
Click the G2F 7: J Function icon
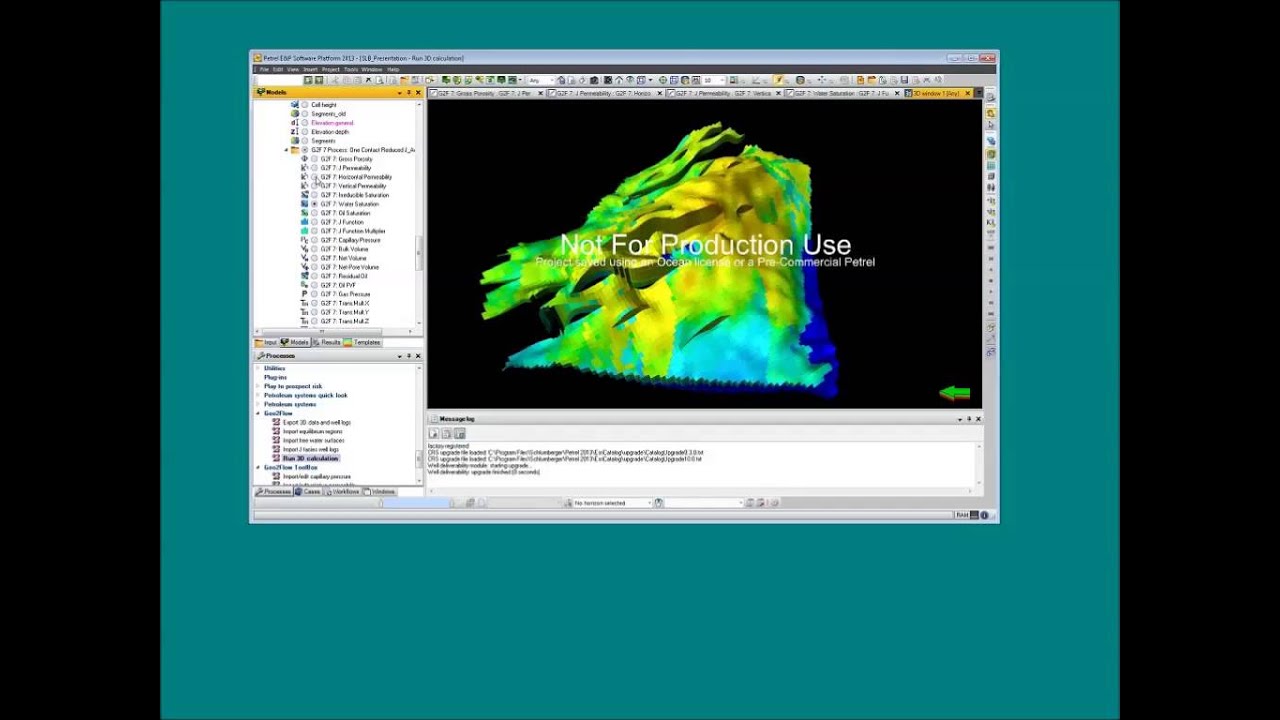(305, 222)
